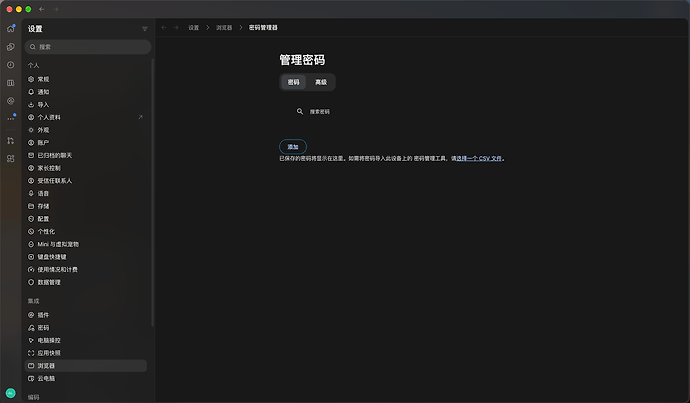690x403 pixels.
Task: Click the @ mentions icon in left rail
Action: click(x=11, y=101)
